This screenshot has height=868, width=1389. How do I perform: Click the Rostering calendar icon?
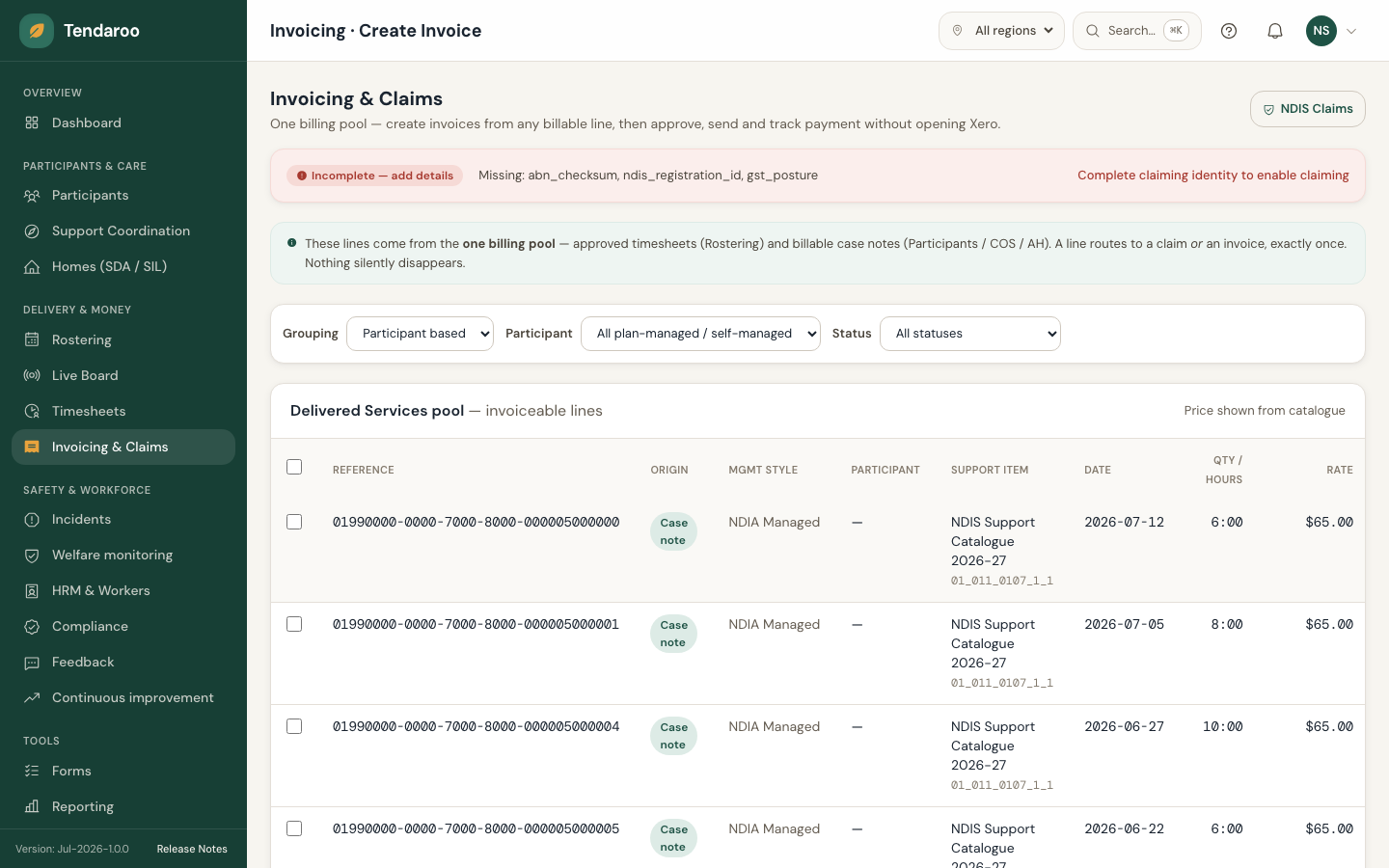click(32, 339)
